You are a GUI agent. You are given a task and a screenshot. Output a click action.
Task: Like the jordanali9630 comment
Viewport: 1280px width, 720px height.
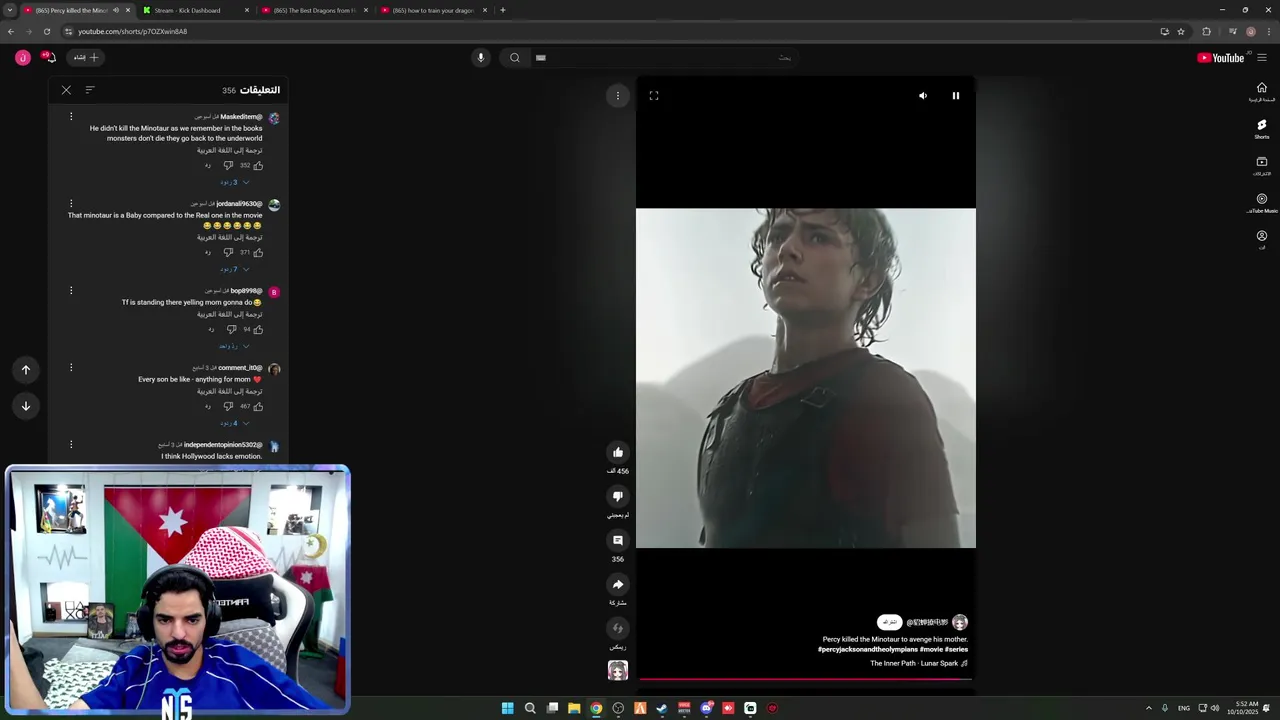tap(258, 252)
